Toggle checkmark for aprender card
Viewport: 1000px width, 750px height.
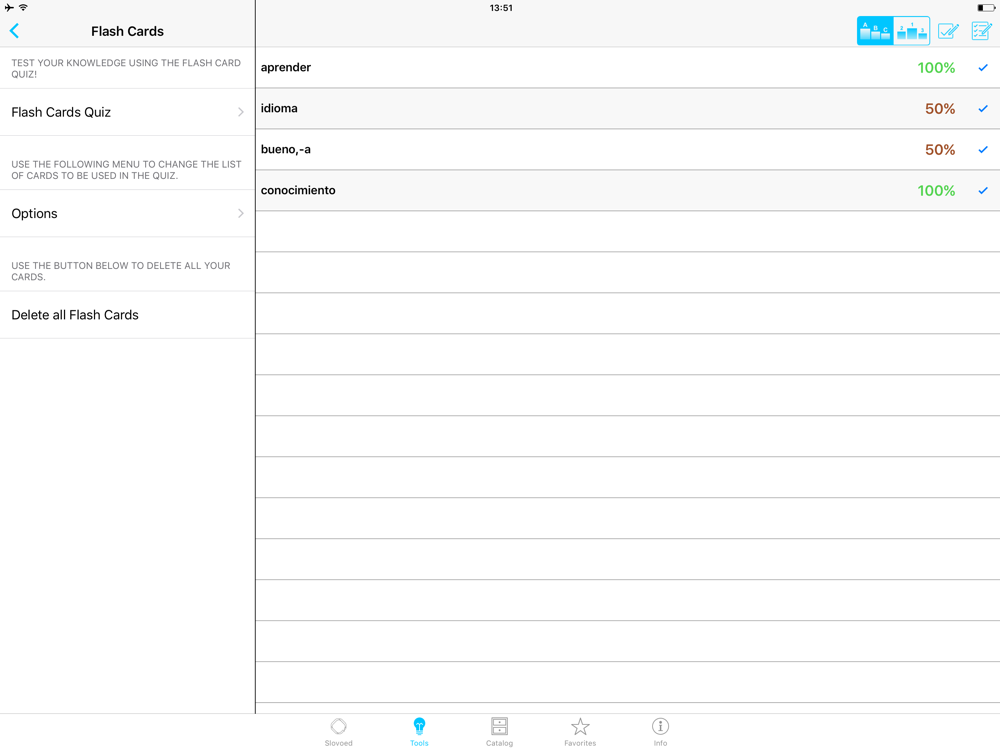pyautogui.click(x=983, y=68)
